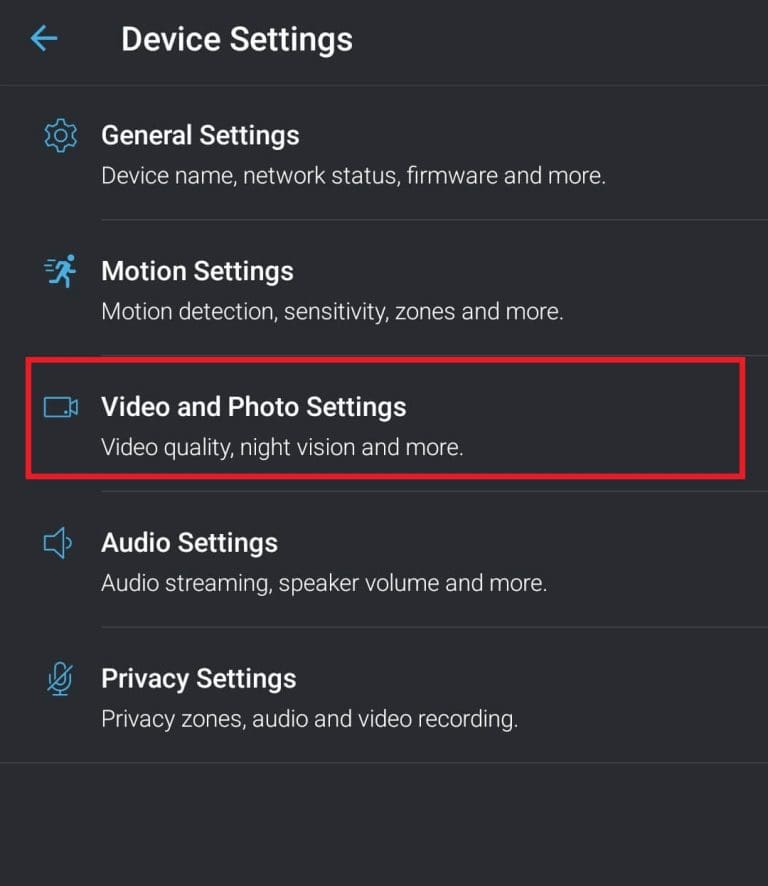
Task: Tap the Device Settings title
Action: pyautogui.click(x=236, y=40)
